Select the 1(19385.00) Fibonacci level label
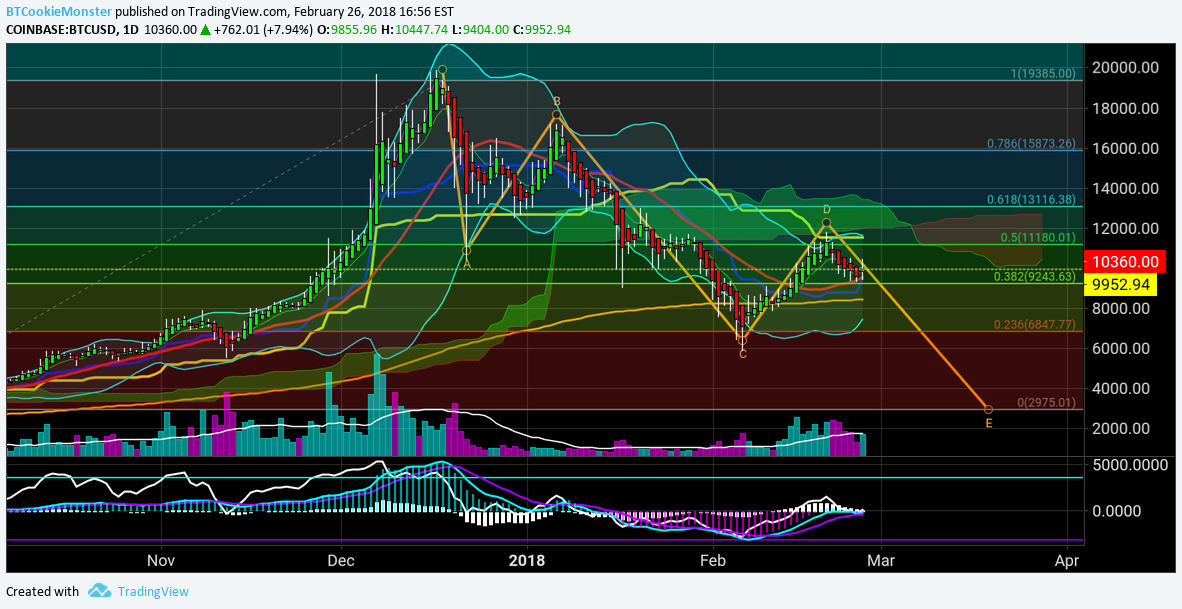Viewport: 1182px width, 609px height. coord(1043,74)
